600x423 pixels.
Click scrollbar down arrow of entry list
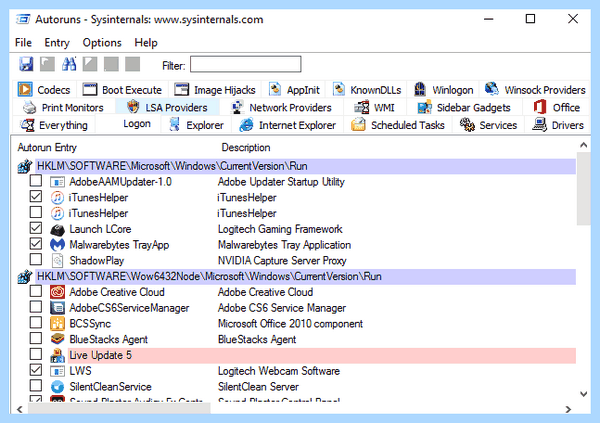tap(584, 394)
